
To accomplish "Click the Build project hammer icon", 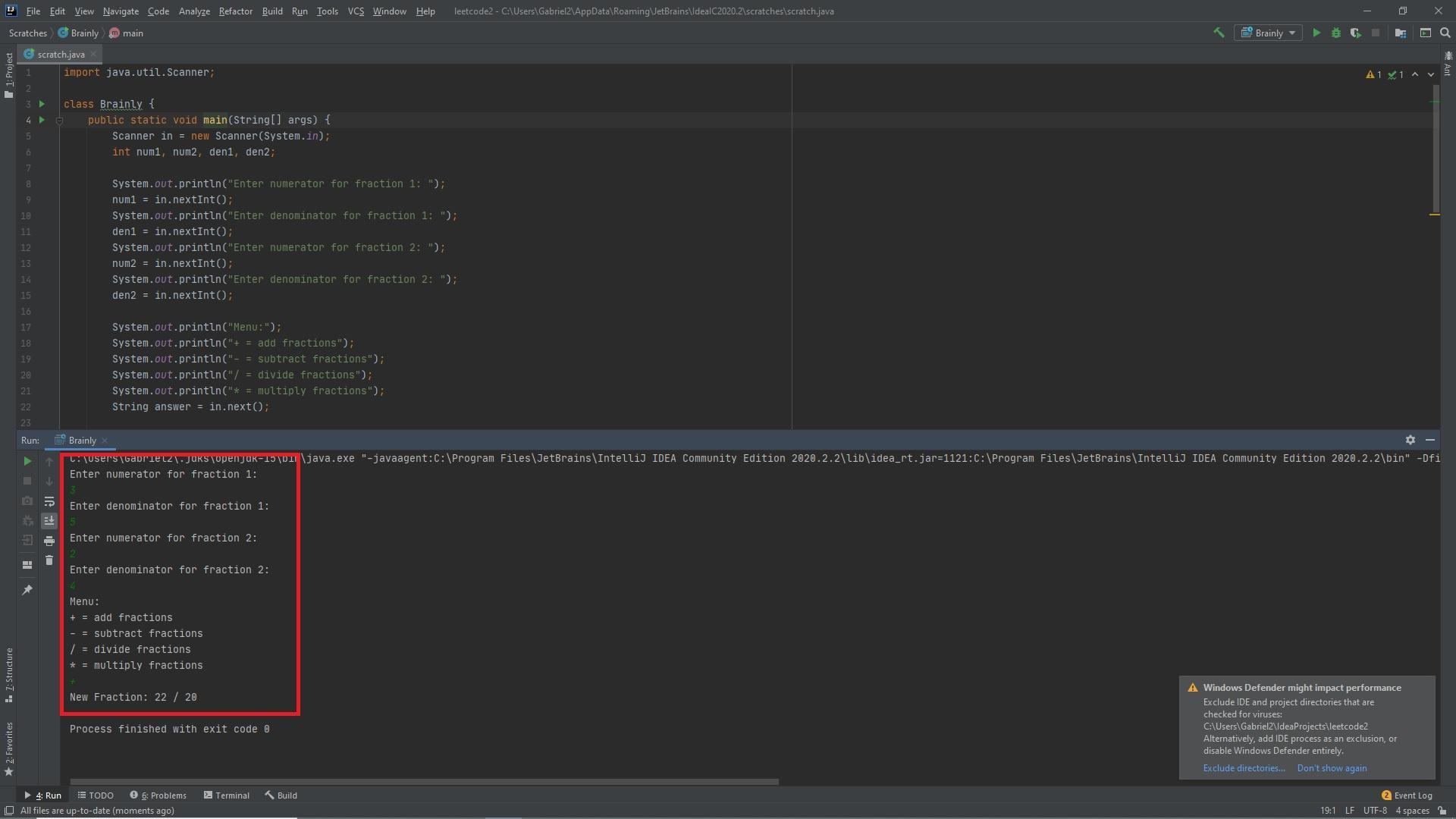I will point(1219,33).
